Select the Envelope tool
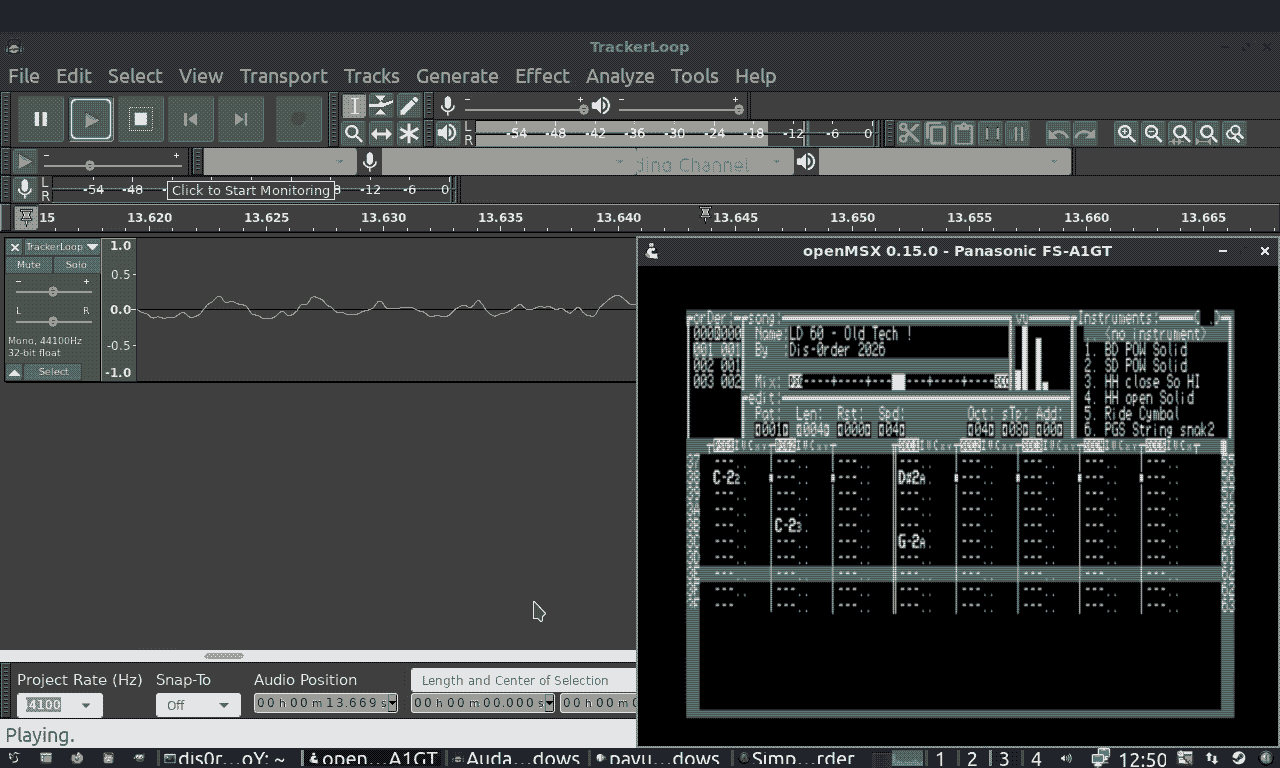The image size is (1280, 768). click(x=381, y=106)
